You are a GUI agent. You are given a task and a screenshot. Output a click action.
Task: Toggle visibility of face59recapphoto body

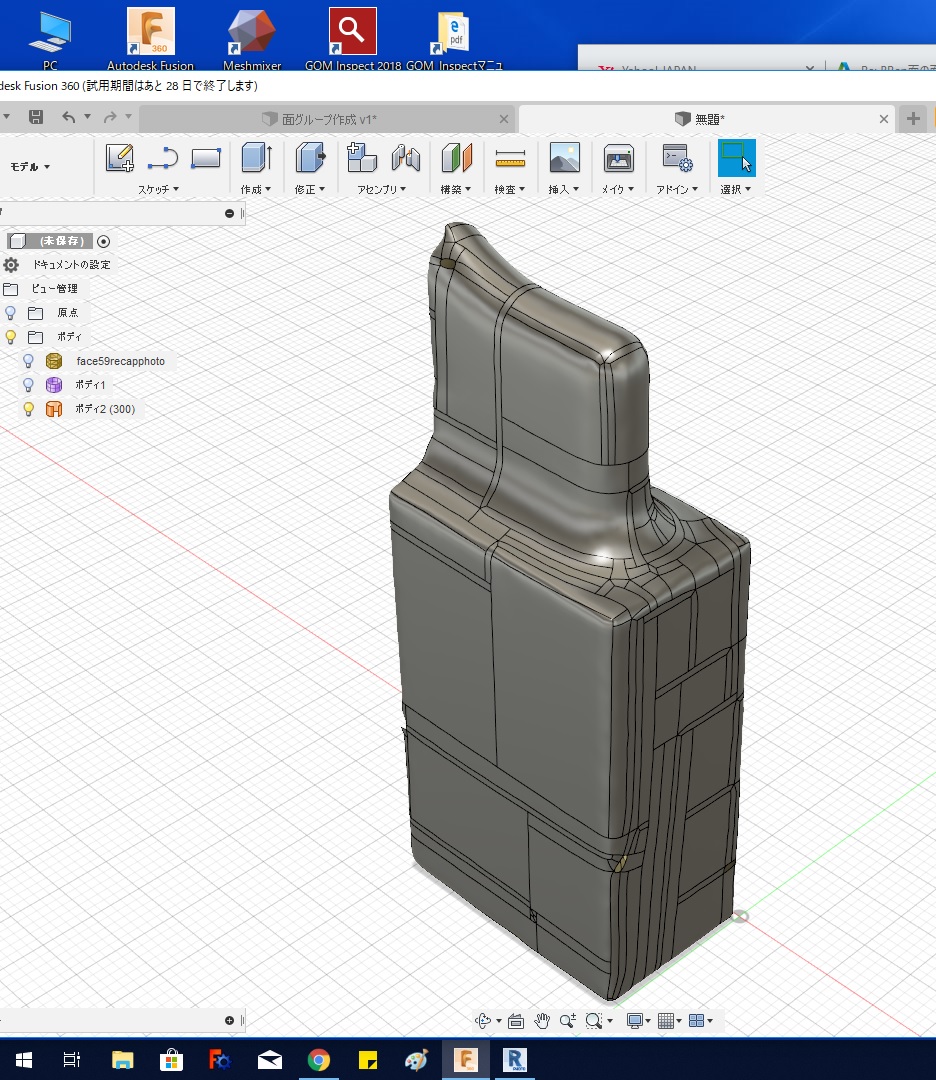coord(28,361)
